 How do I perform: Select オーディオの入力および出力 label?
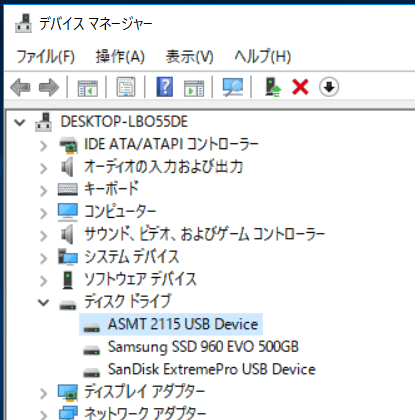point(163,167)
